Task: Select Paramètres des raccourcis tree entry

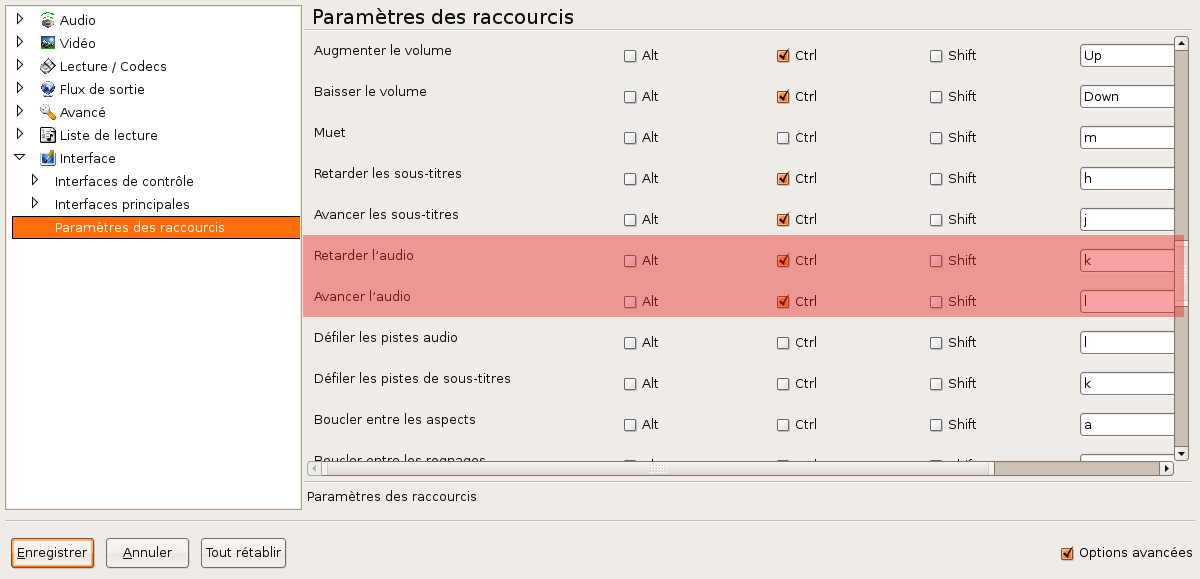Action: point(140,227)
